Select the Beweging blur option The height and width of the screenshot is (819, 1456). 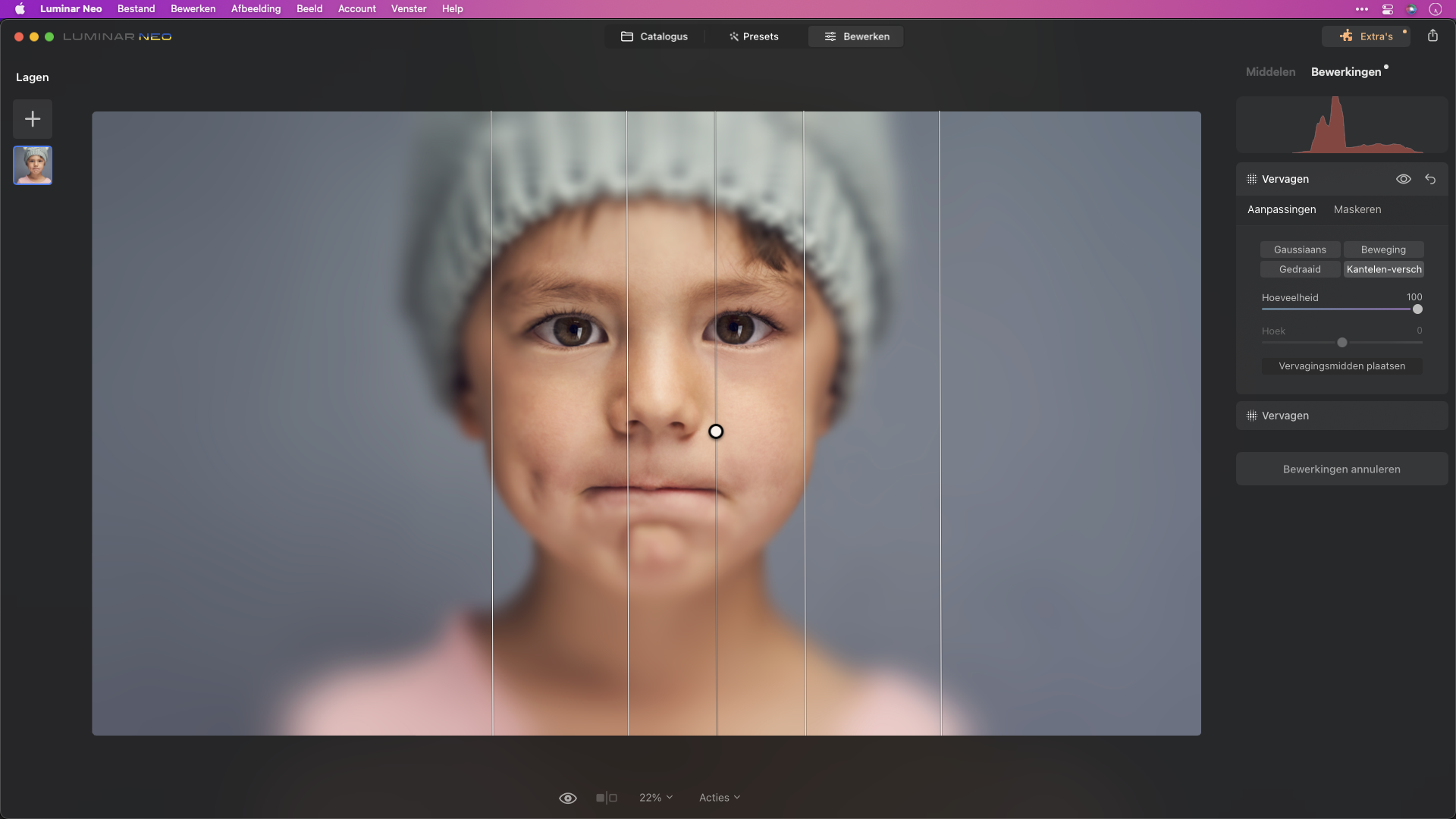[1383, 249]
